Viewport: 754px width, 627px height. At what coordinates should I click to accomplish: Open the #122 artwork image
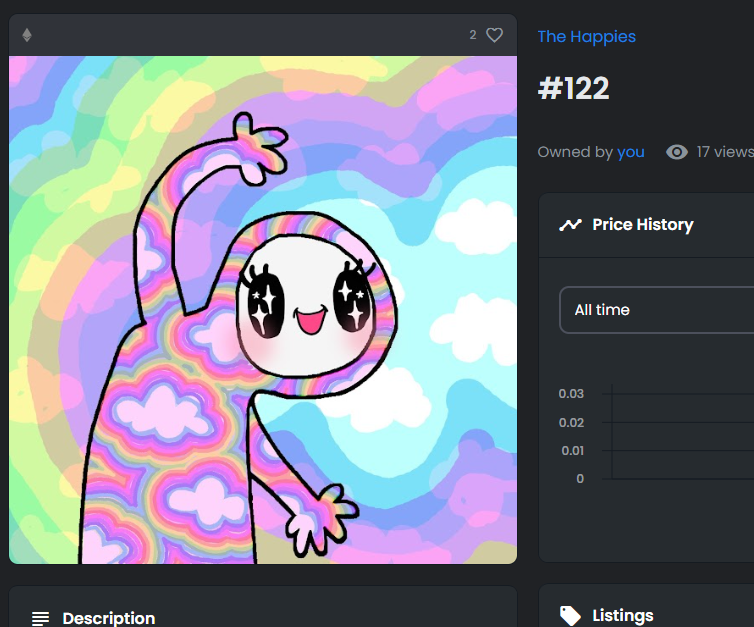tap(263, 310)
